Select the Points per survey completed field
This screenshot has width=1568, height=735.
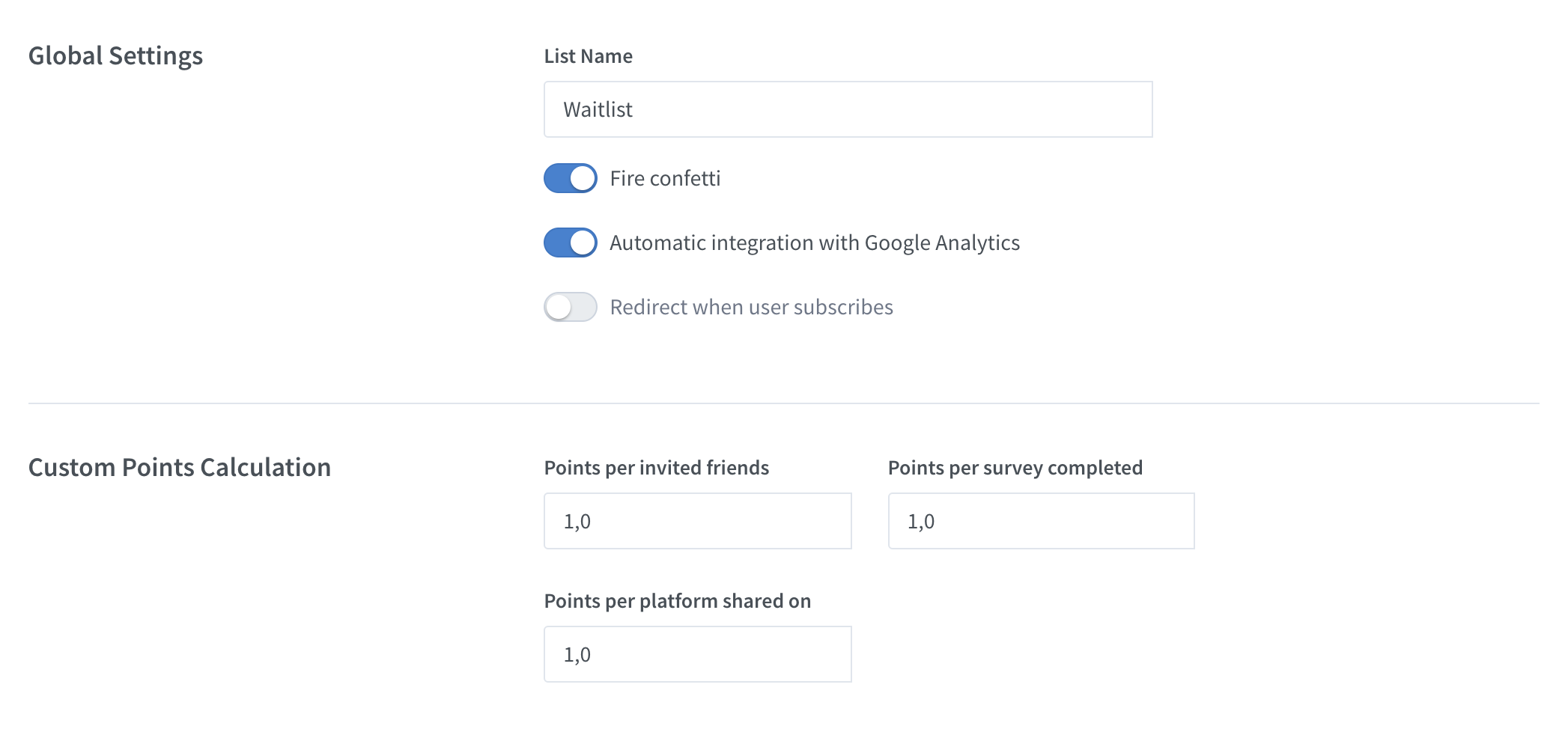tap(1041, 521)
